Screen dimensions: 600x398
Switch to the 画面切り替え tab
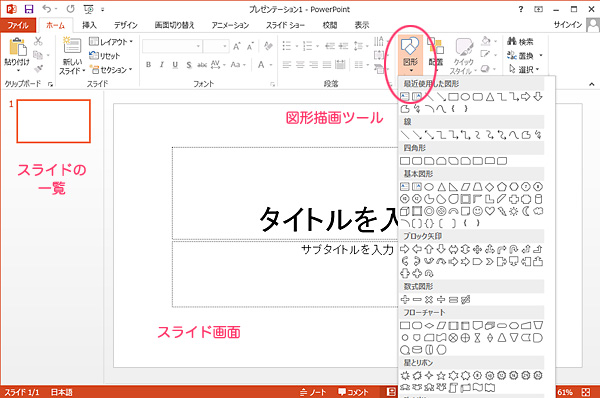[x=174, y=25]
